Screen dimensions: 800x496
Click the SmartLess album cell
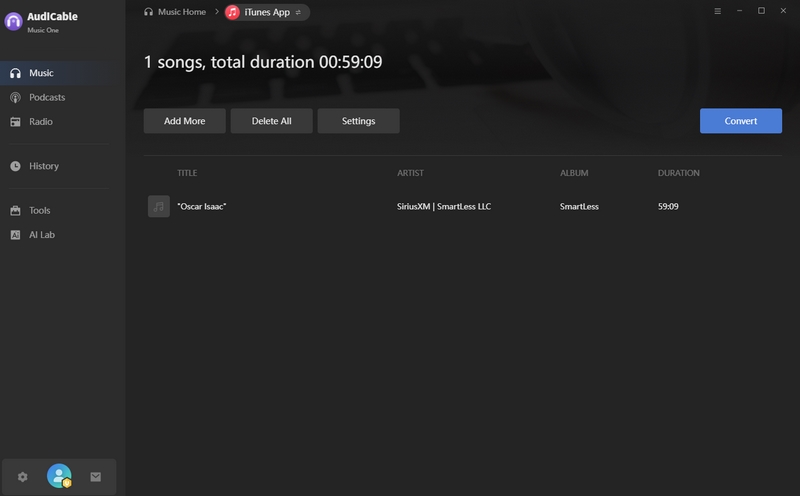click(579, 206)
